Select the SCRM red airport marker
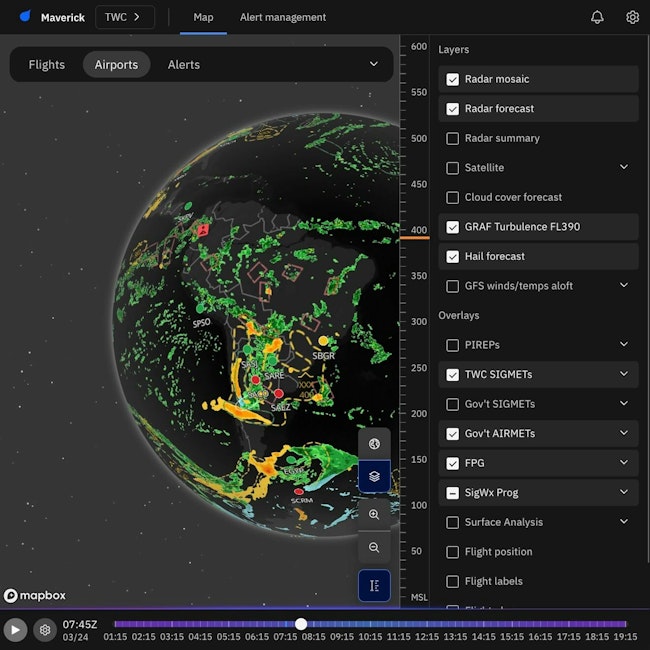The image size is (650, 650). point(298,491)
